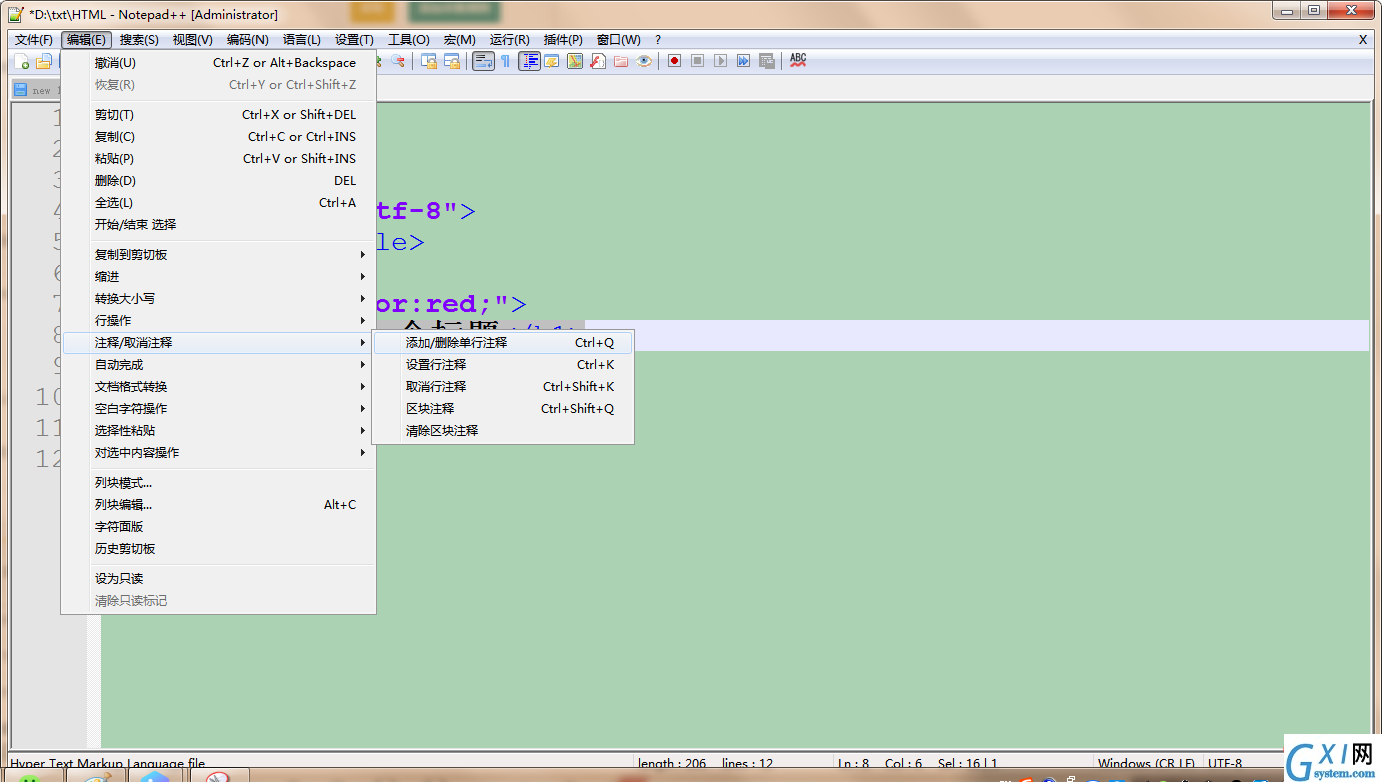Expand 文档格式转换 submenu
Image resolution: width=1382 pixels, height=782 pixels.
[x=218, y=386]
